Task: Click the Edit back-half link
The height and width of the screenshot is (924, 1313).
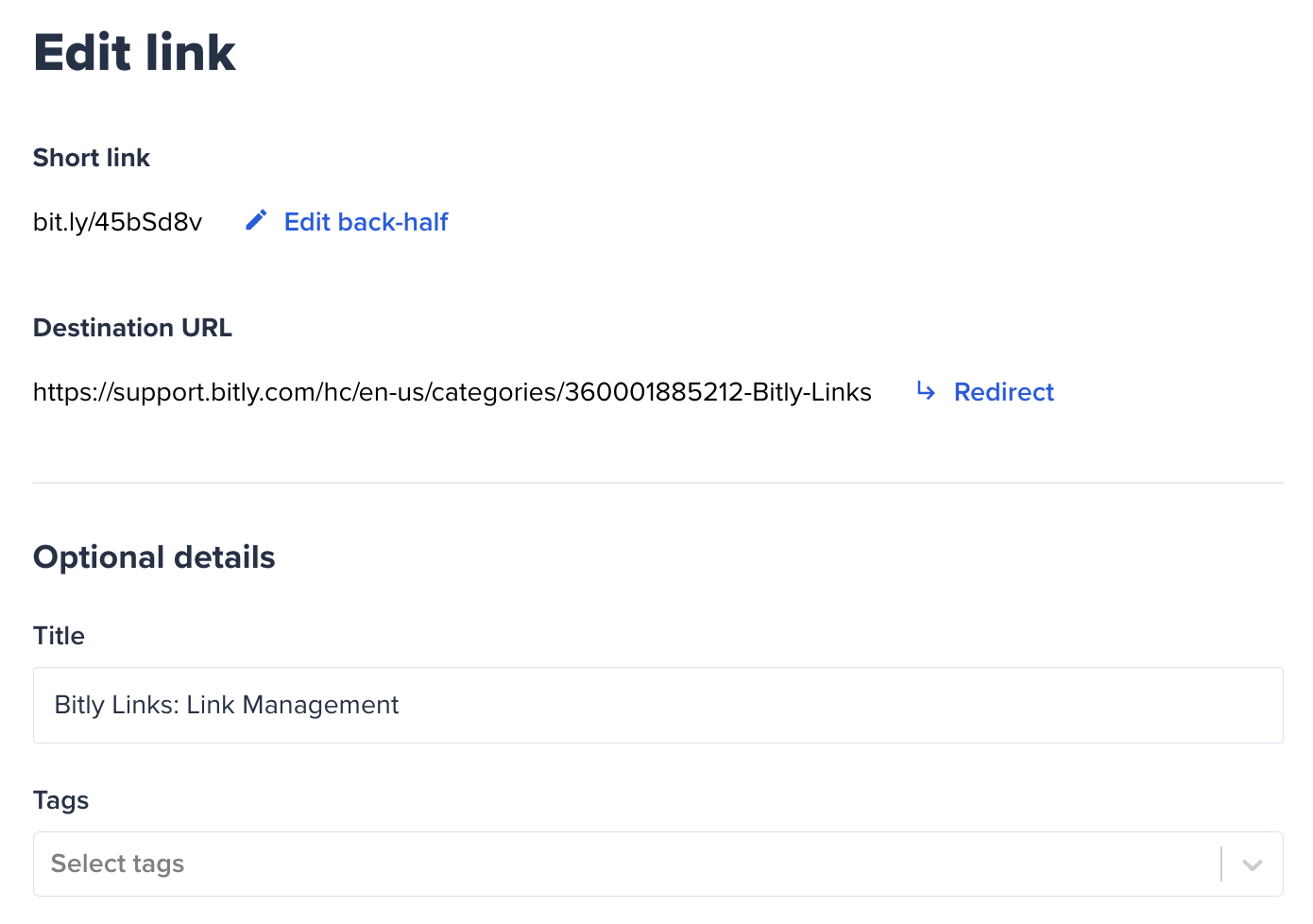Action: point(366,221)
